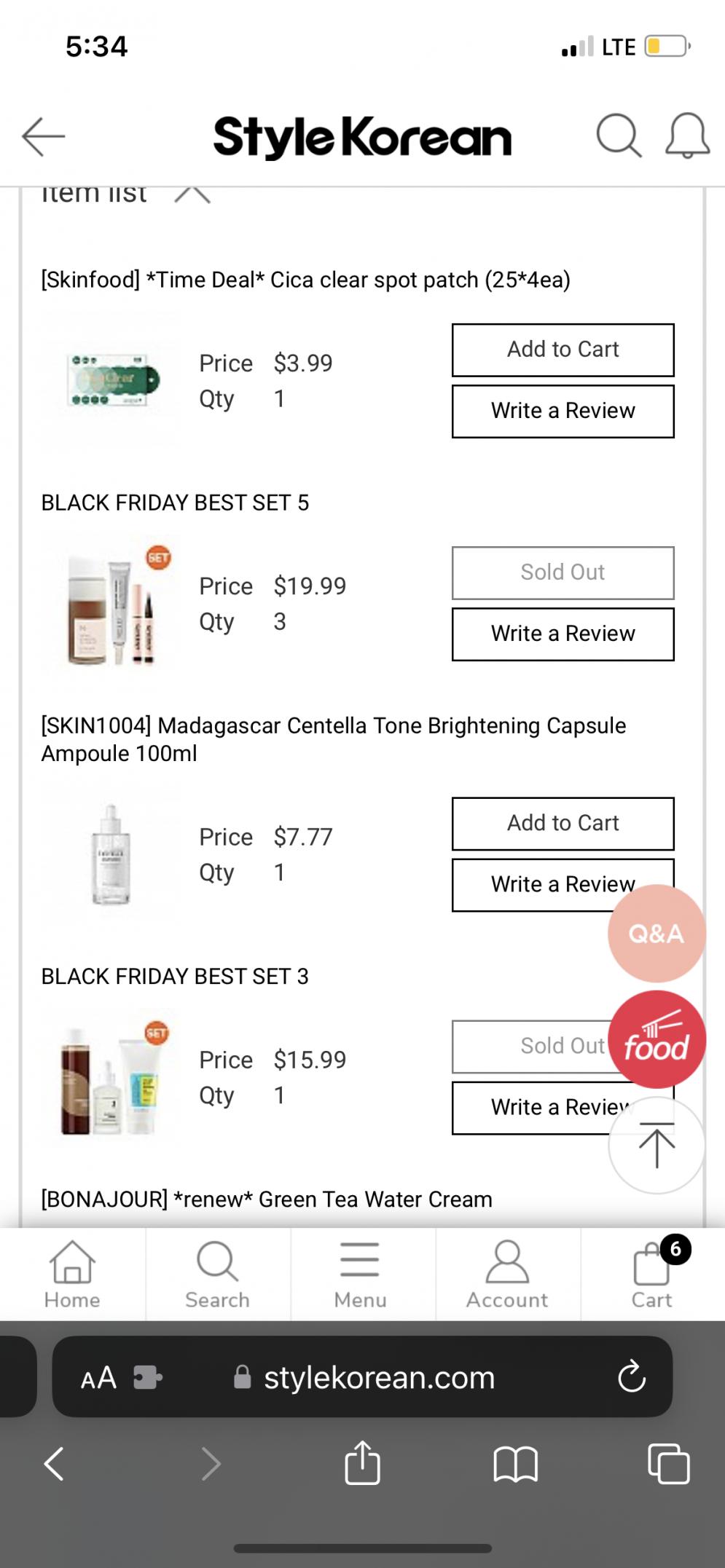Tap the stylekorean.com address bar
The width and height of the screenshot is (725, 1568).
point(379,1377)
